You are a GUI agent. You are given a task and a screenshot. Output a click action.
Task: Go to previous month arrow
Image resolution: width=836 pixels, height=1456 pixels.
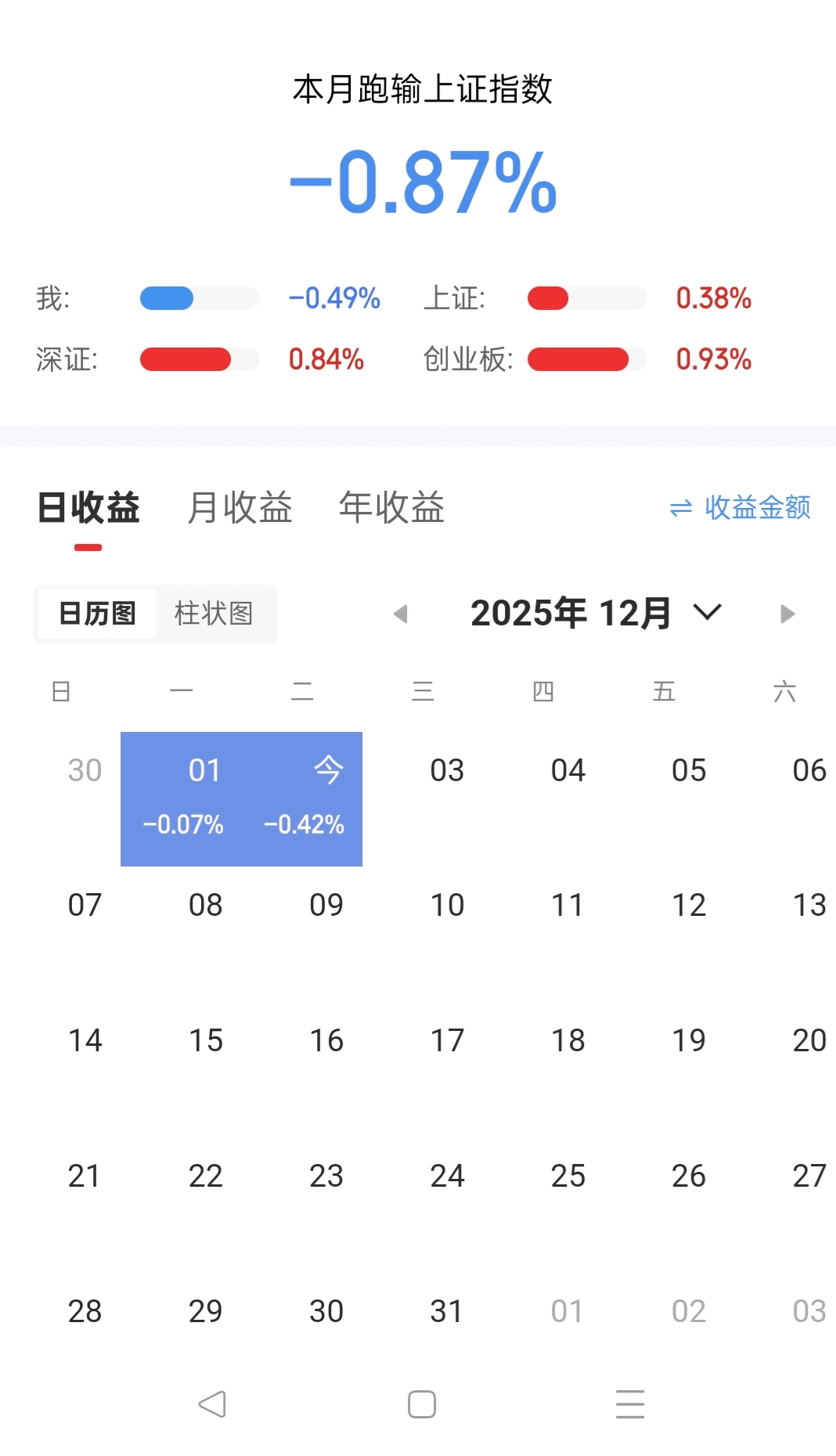click(401, 614)
